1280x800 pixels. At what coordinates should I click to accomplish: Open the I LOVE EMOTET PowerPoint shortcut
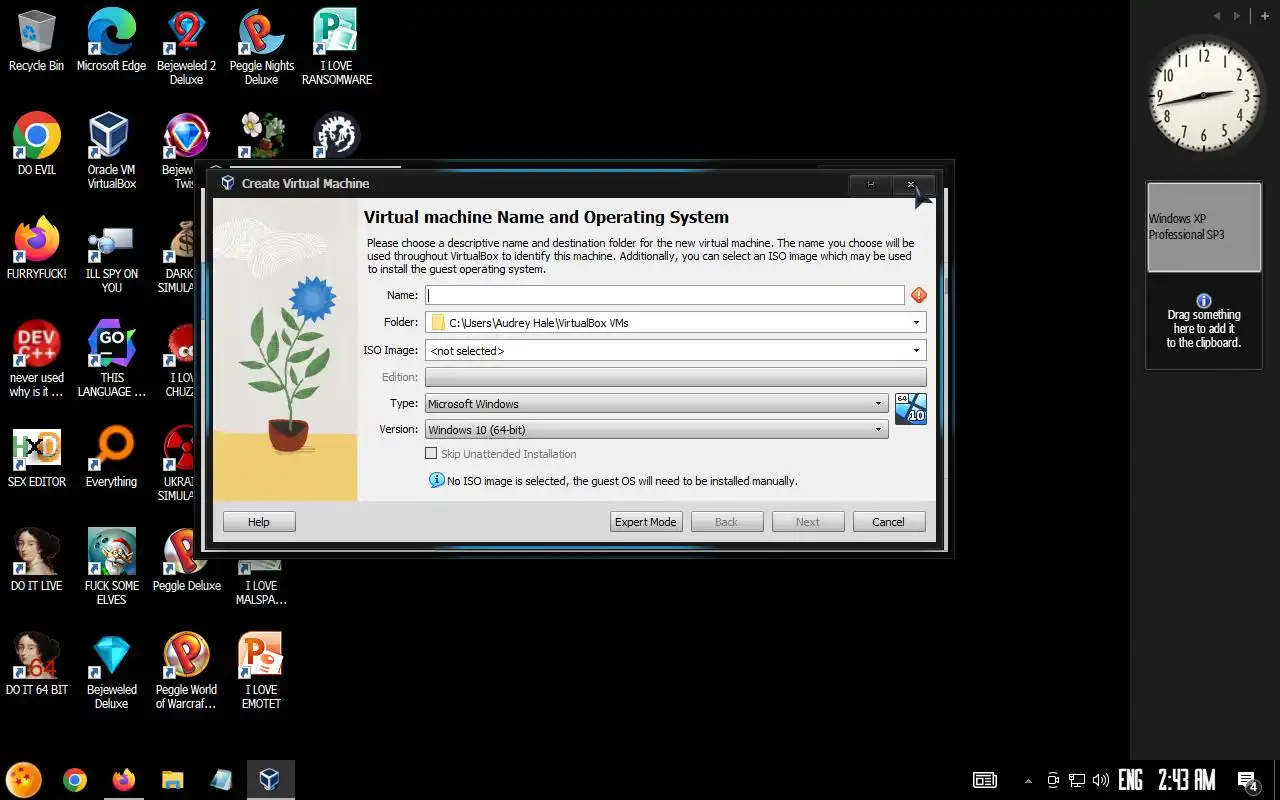(x=261, y=671)
